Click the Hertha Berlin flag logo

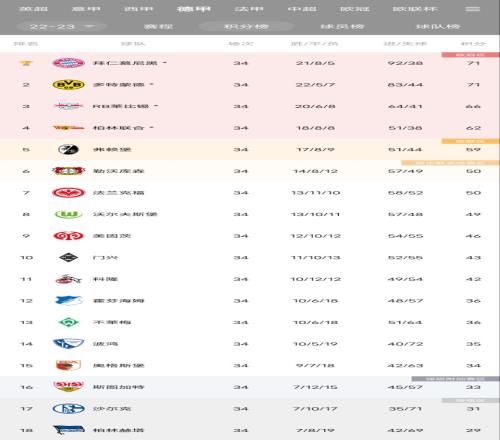(x=68, y=430)
